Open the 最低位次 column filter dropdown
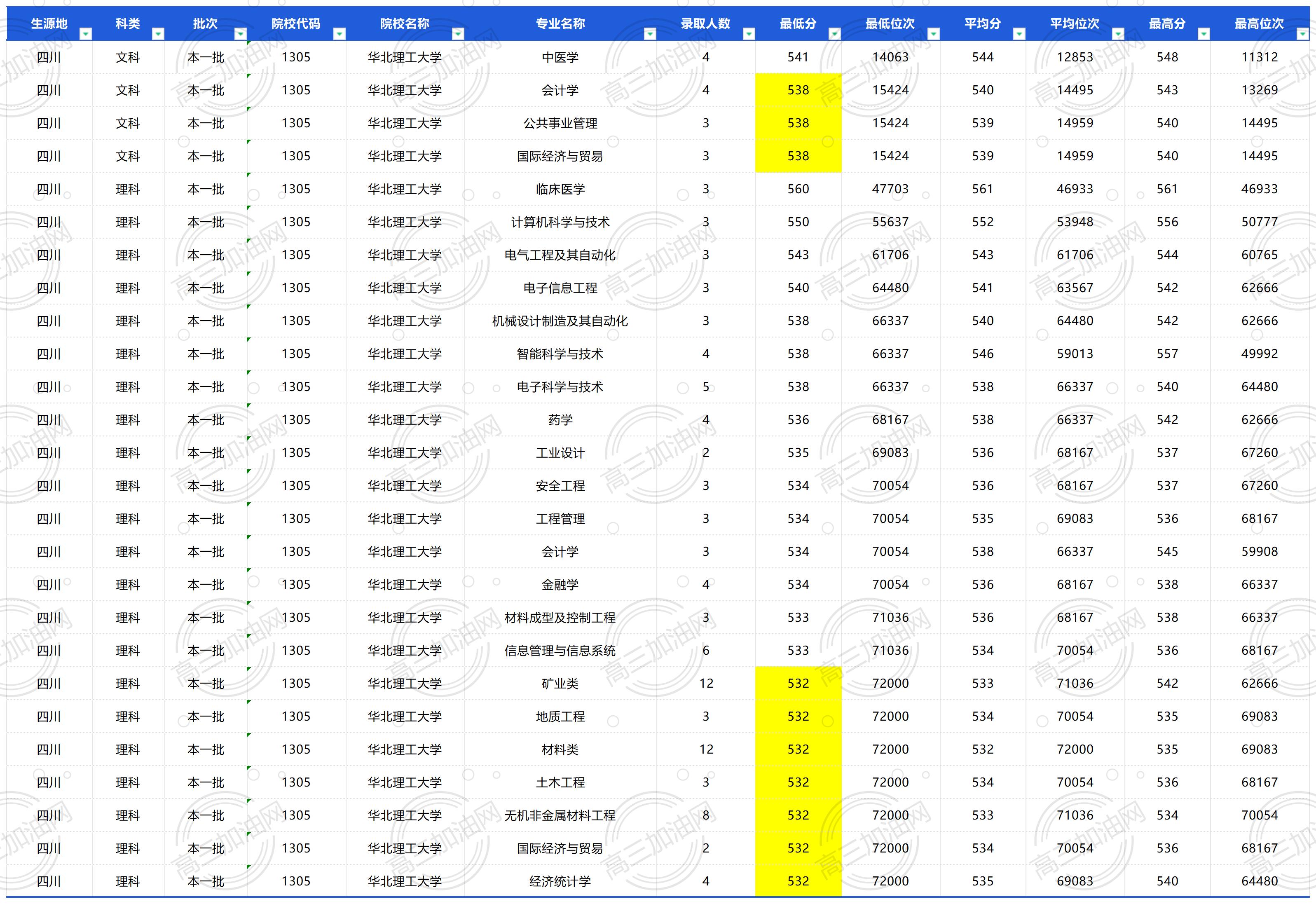 933,34
